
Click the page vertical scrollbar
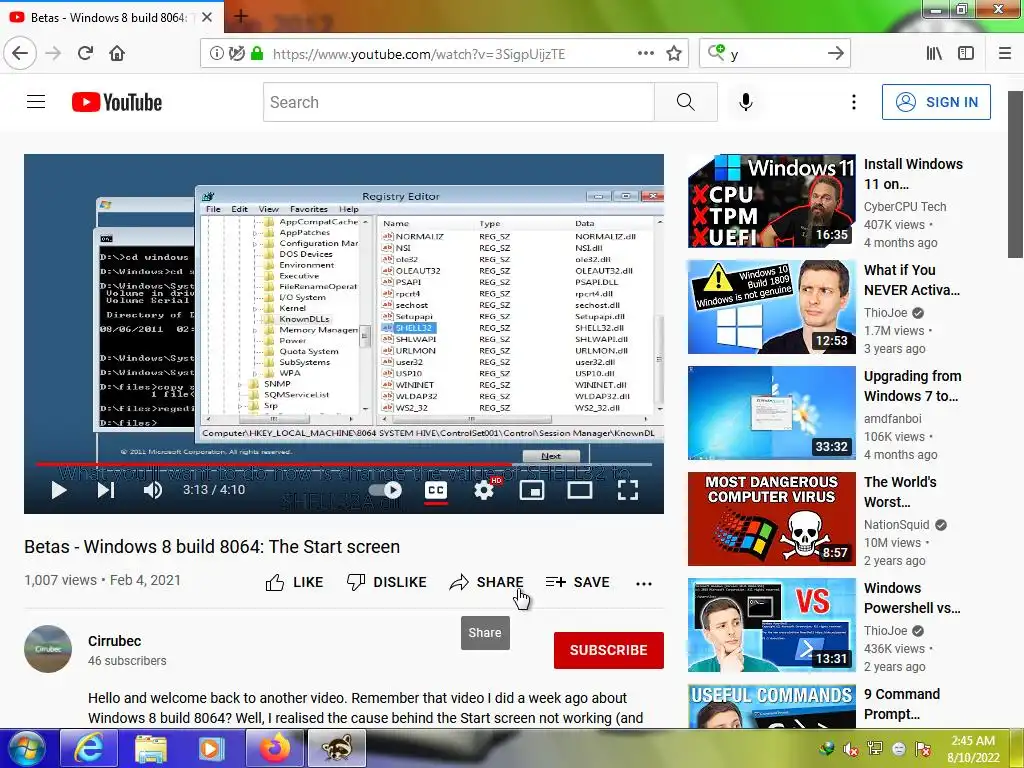tap(1015, 174)
